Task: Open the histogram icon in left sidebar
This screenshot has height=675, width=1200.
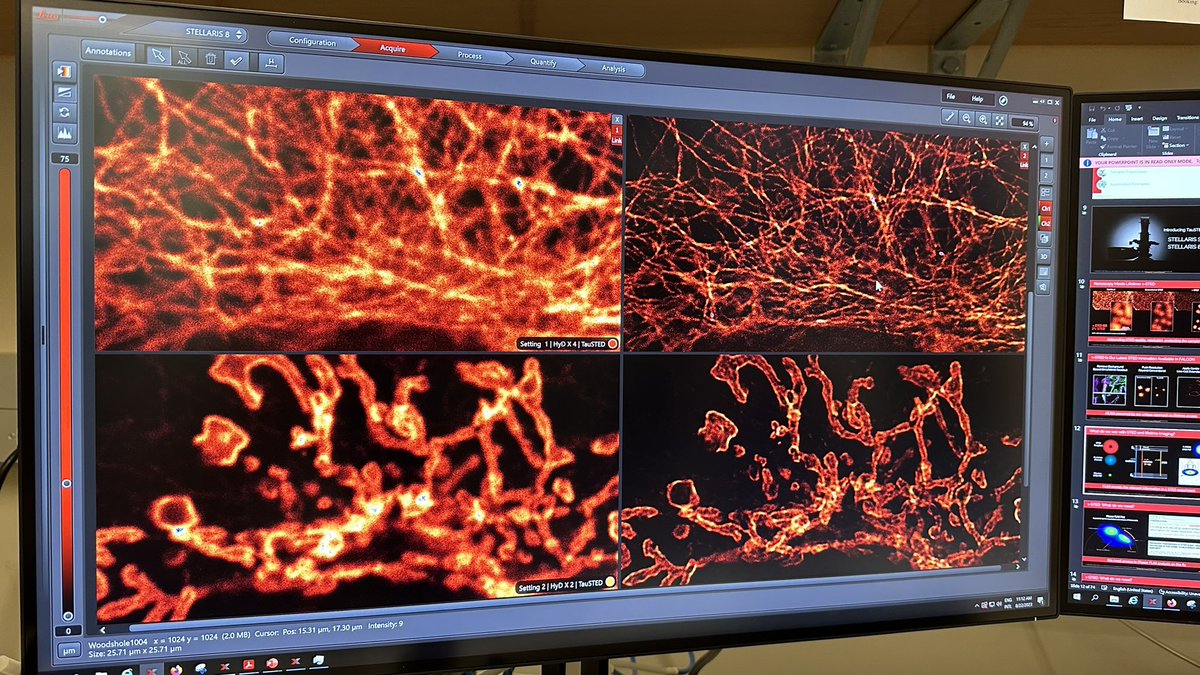Action: coord(65,132)
